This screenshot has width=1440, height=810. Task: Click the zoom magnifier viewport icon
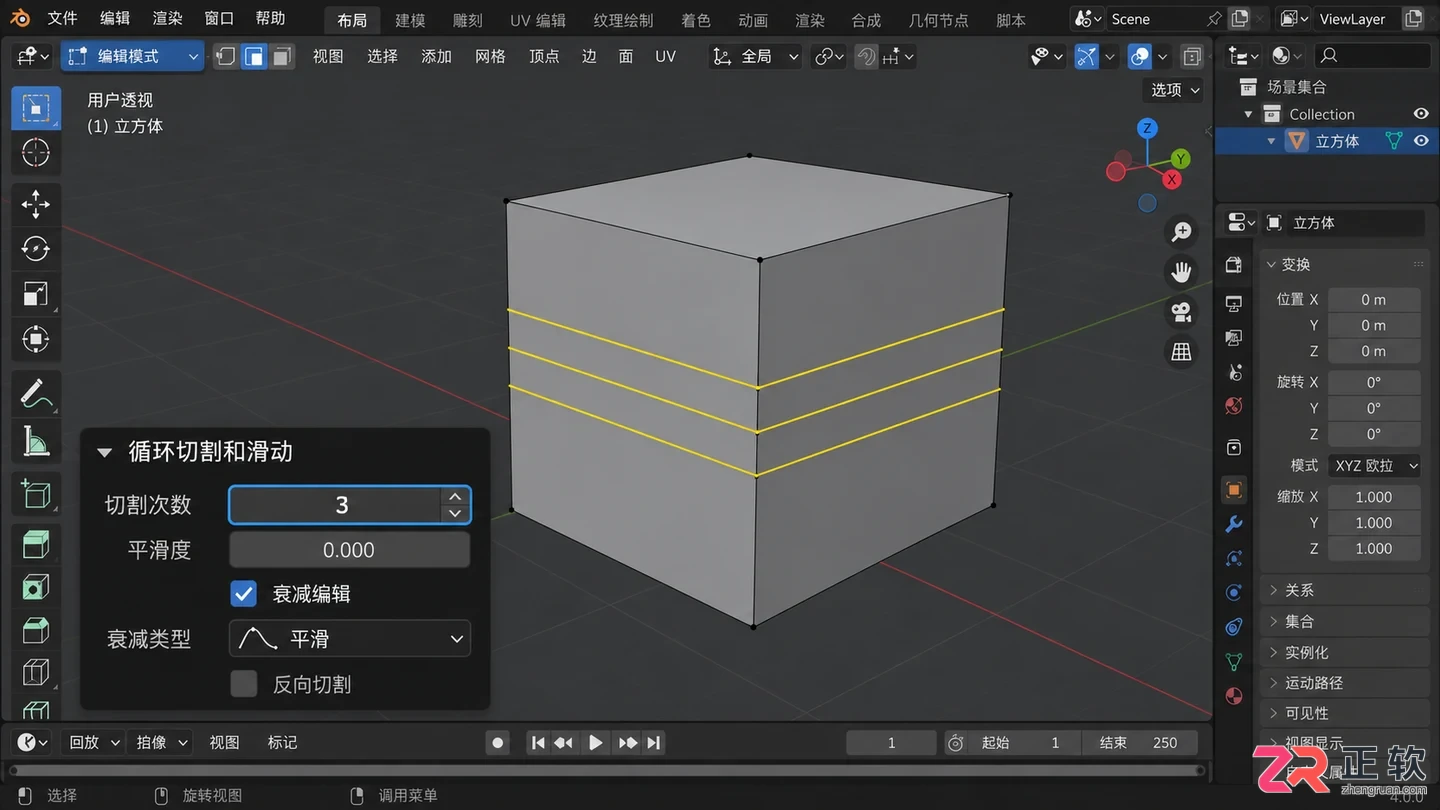point(1182,232)
